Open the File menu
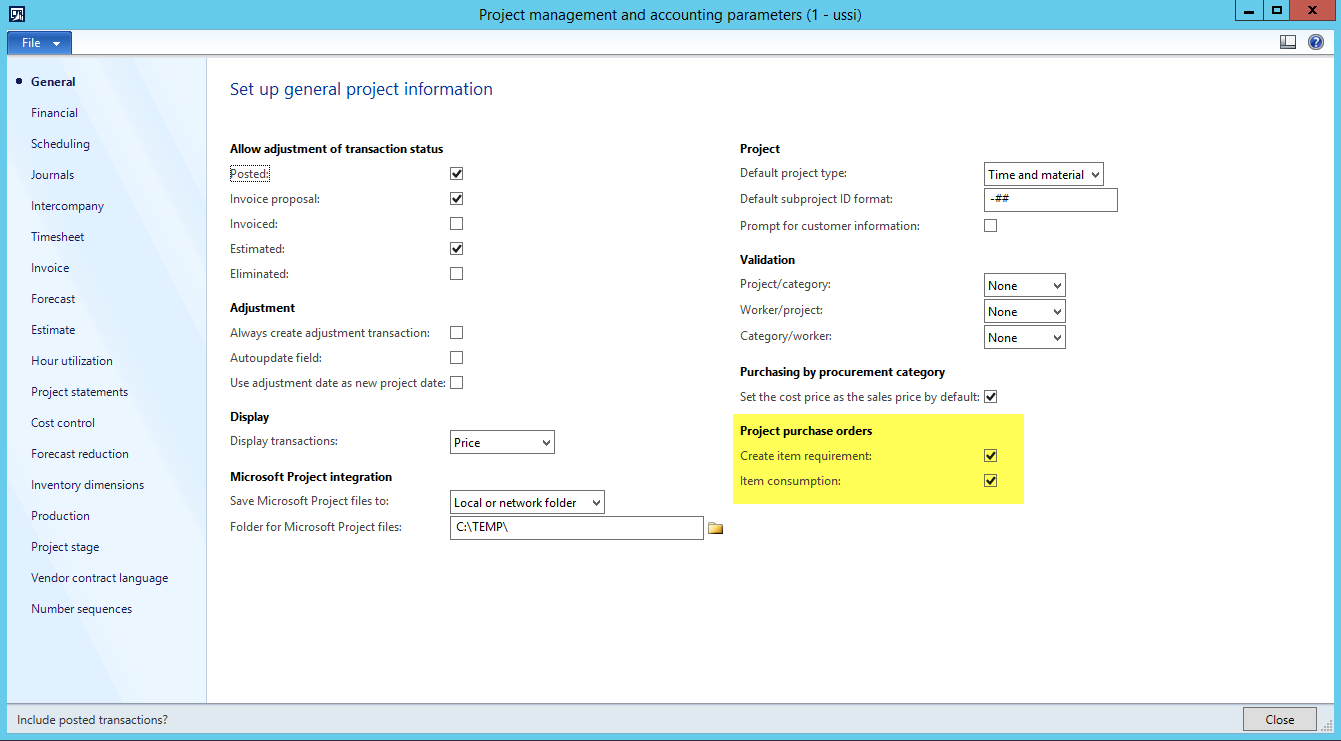The width and height of the screenshot is (1341, 741). (40, 43)
